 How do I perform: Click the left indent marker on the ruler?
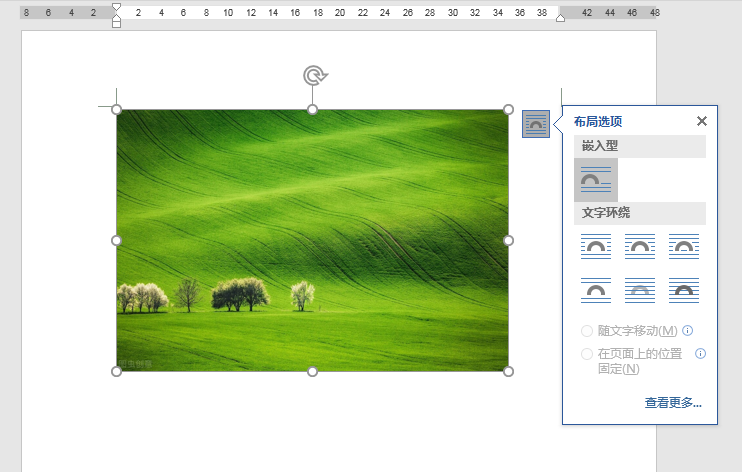coord(116,23)
